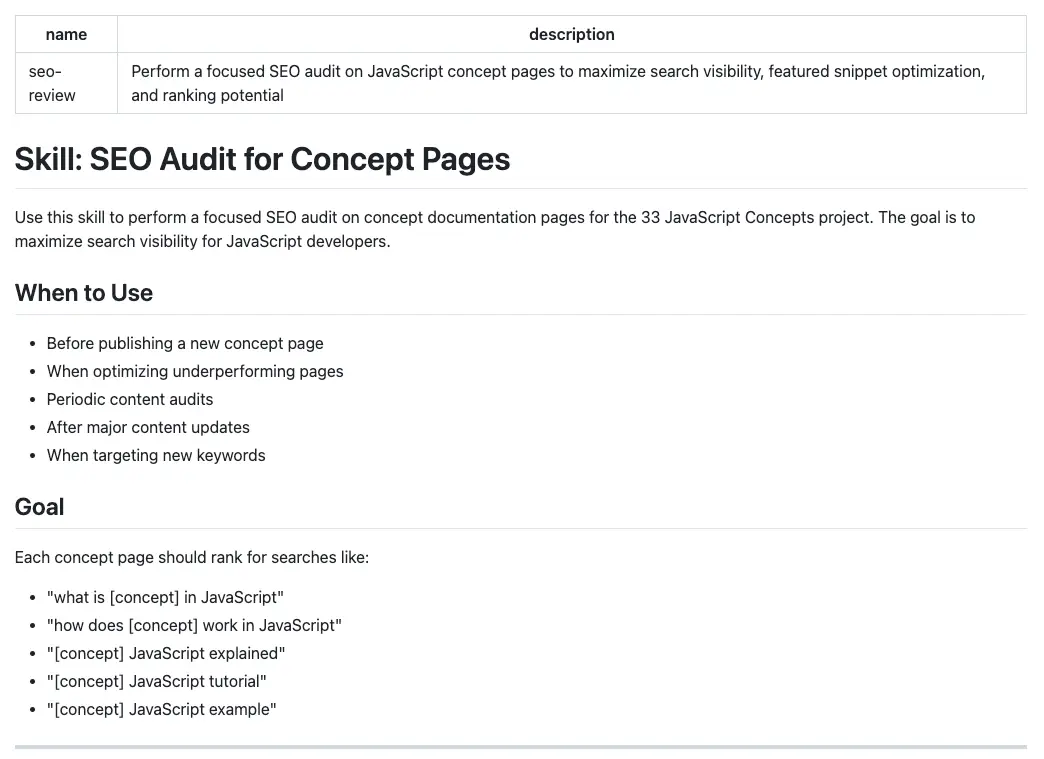Click the "seo-review" table cell
The height and width of the screenshot is (759, 1044).
tap(52, 83)
